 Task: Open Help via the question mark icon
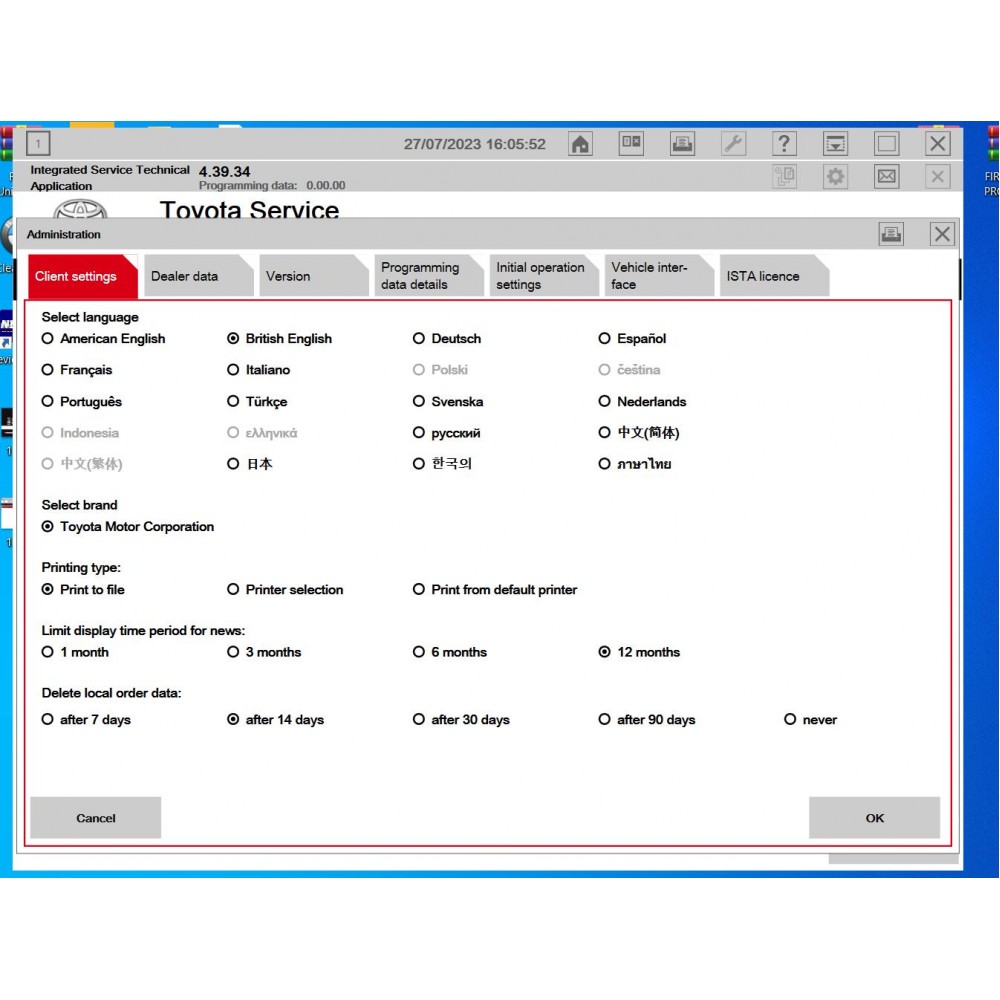coord(784,143)
